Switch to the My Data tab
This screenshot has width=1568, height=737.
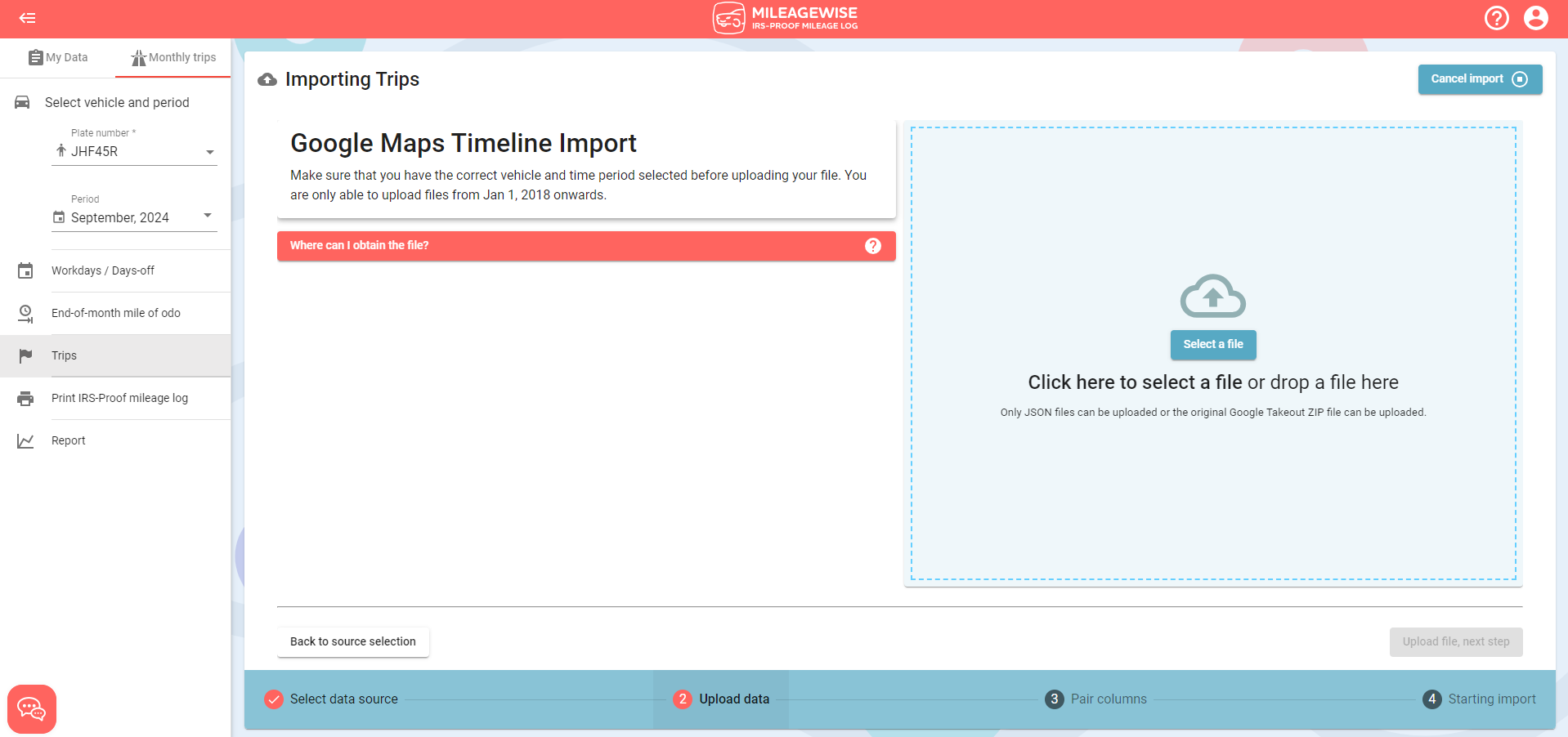tap(58, 57)
